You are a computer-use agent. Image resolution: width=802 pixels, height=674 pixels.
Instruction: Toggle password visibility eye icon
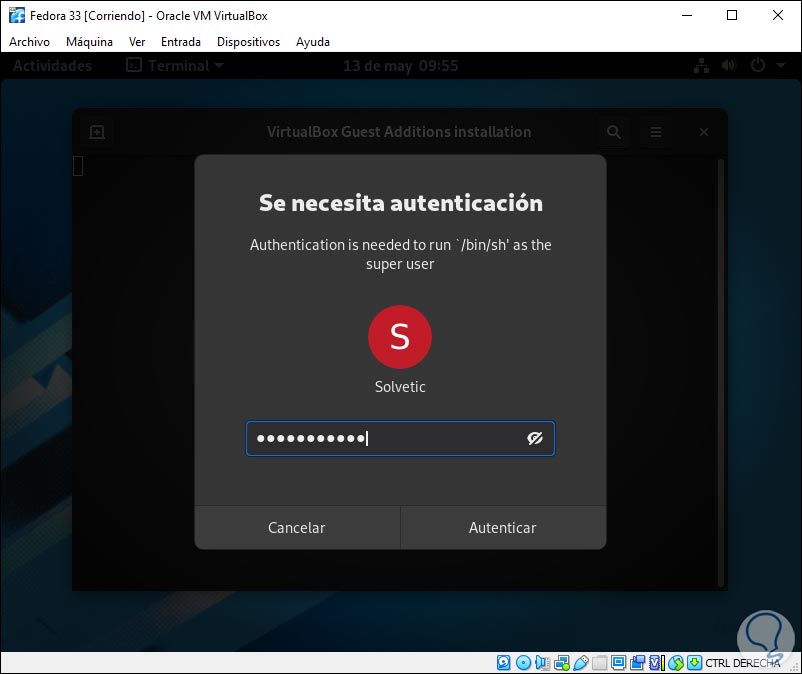(x=534, y=438)
